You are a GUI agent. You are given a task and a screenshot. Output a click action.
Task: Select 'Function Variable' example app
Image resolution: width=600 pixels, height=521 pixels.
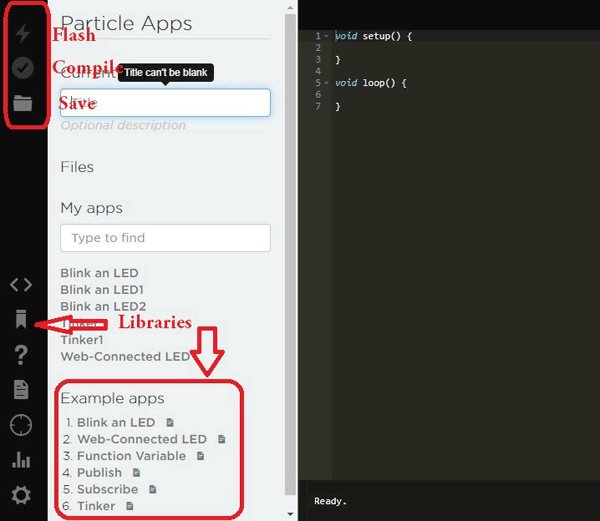coord(131,456)
